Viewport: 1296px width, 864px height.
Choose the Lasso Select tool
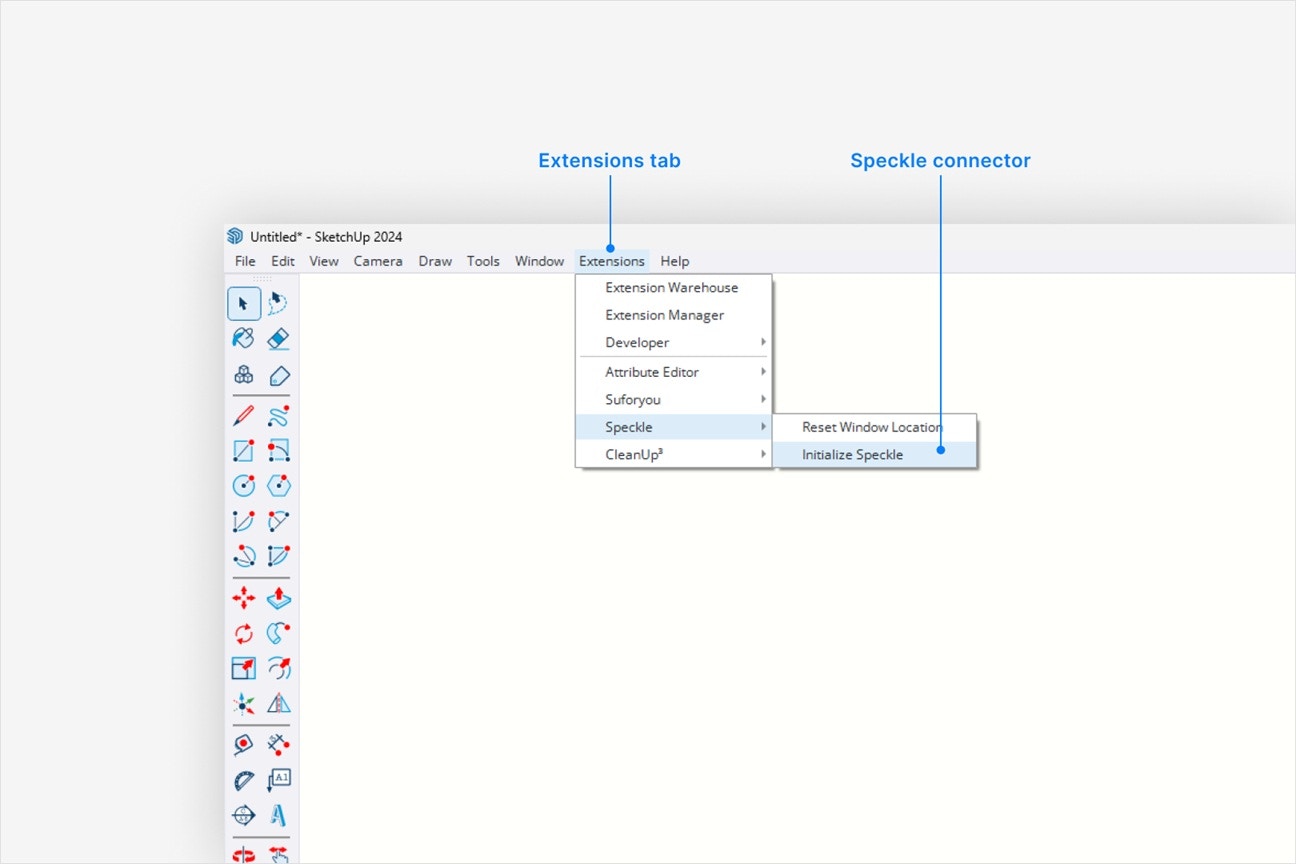click(x=279, y=304)
